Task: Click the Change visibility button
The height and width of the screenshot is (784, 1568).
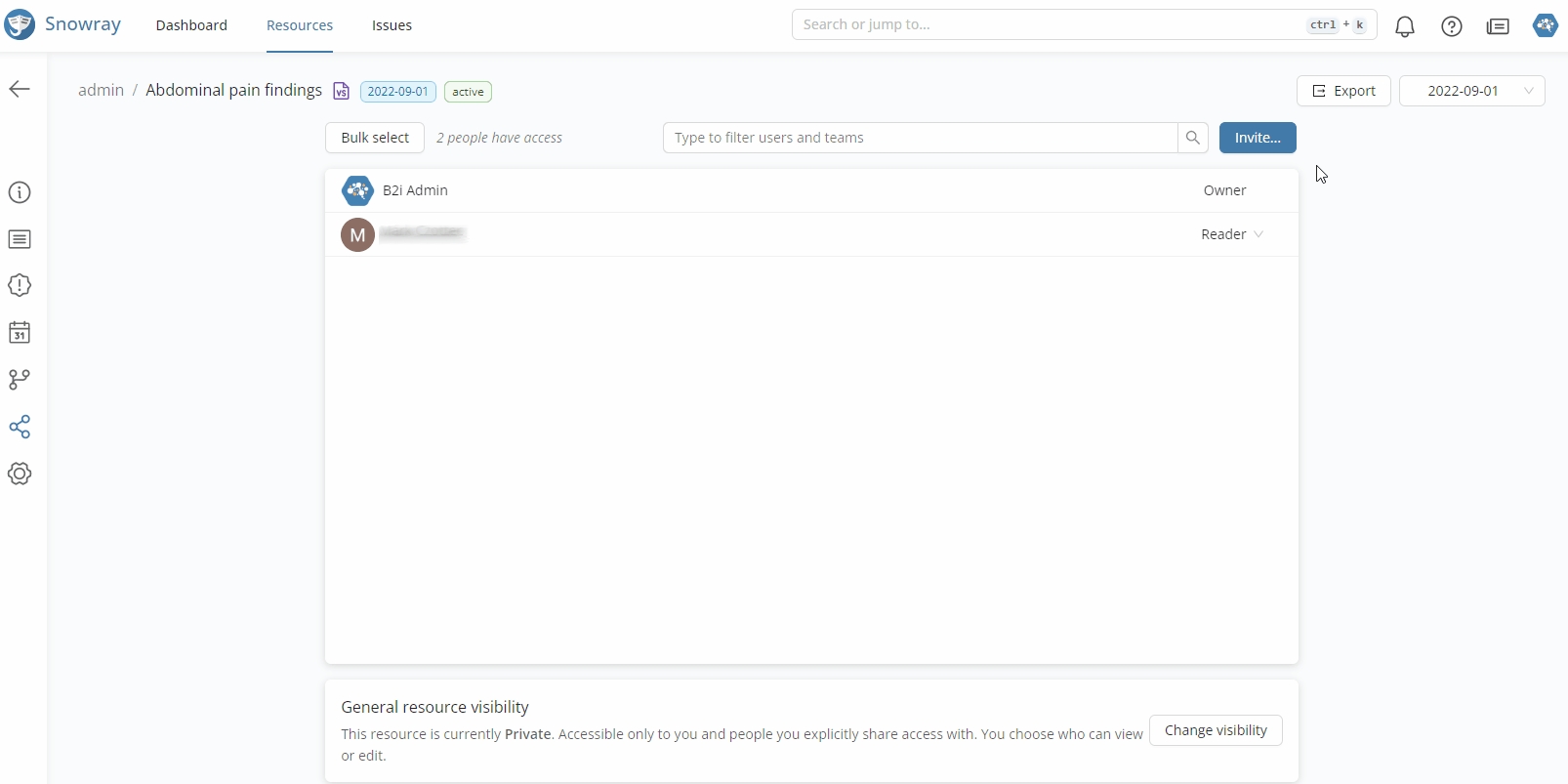Action: 1216,730
